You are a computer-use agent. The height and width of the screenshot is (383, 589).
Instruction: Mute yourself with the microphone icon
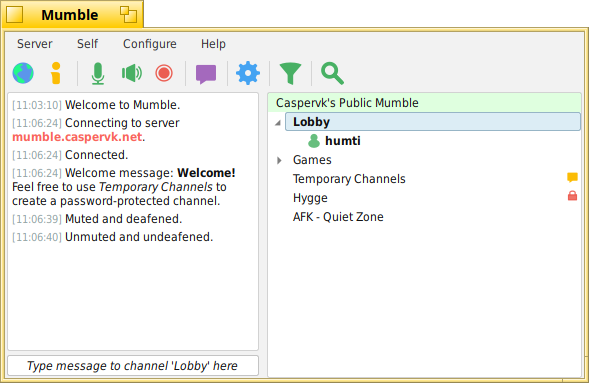[x=98, y=73]
